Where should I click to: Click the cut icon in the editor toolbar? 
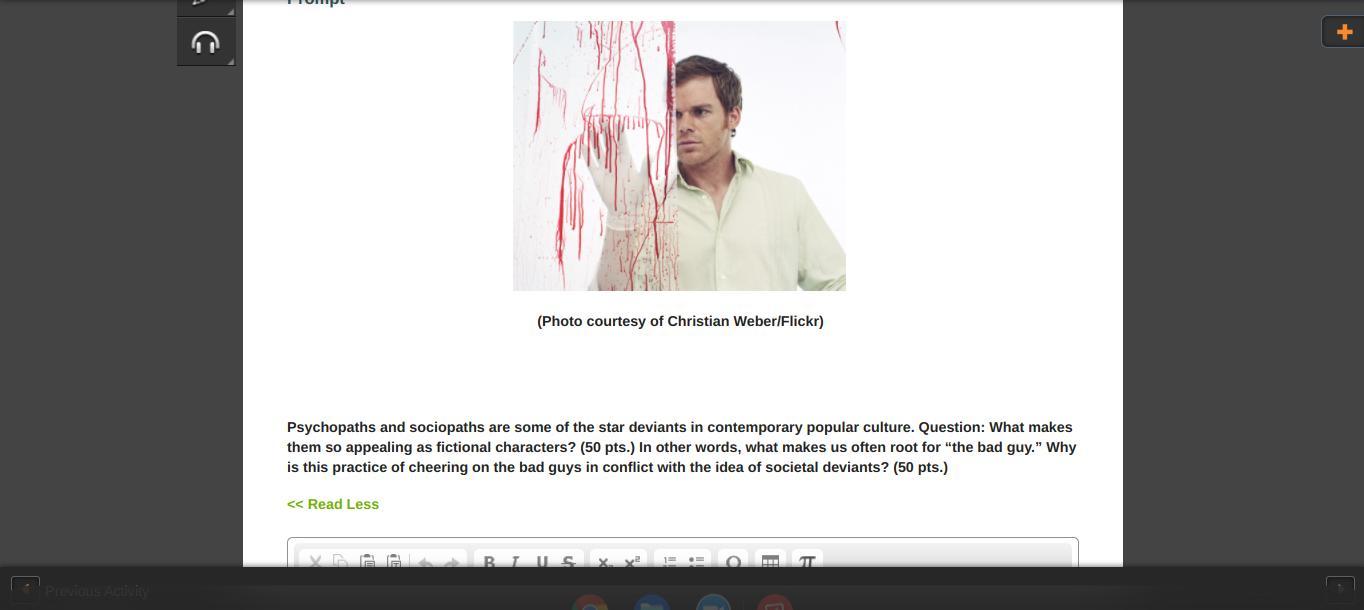click(x=315, y=562)
